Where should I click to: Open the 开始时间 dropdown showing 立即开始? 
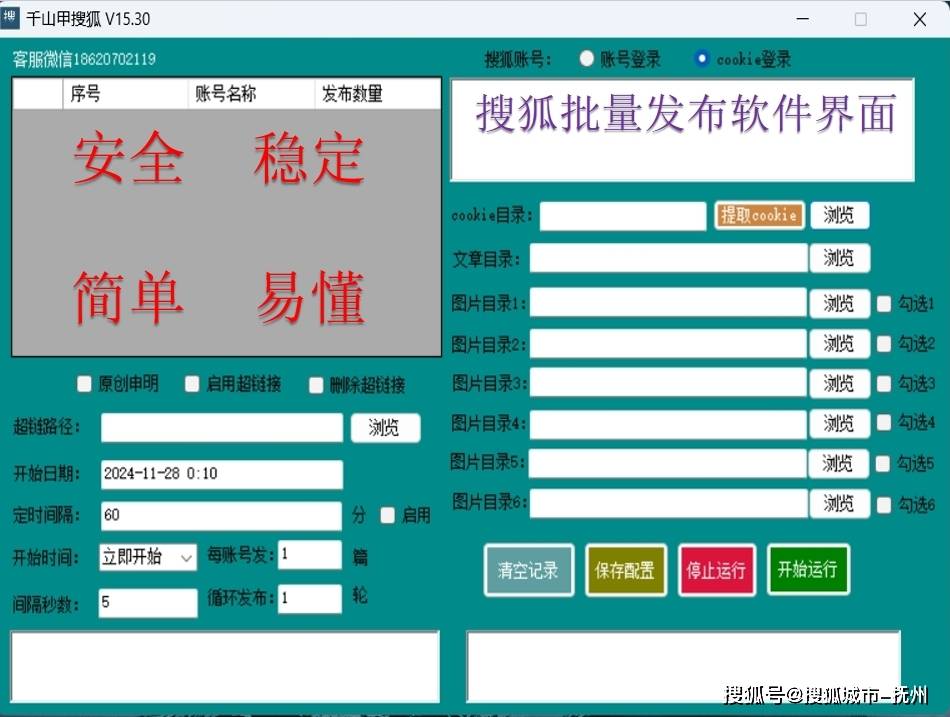148,556
